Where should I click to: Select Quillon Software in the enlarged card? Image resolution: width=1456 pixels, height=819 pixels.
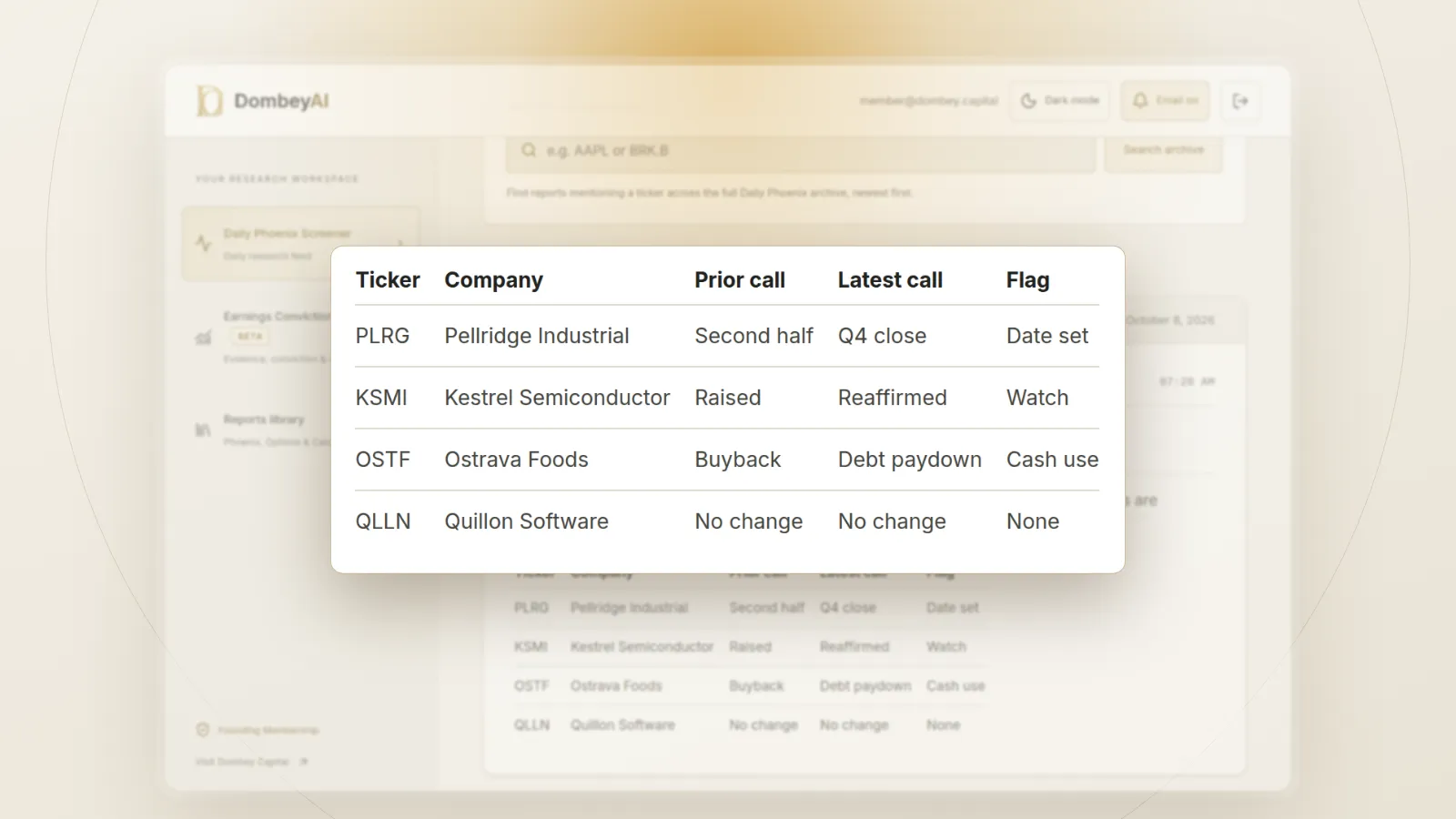tap(526, 521)
